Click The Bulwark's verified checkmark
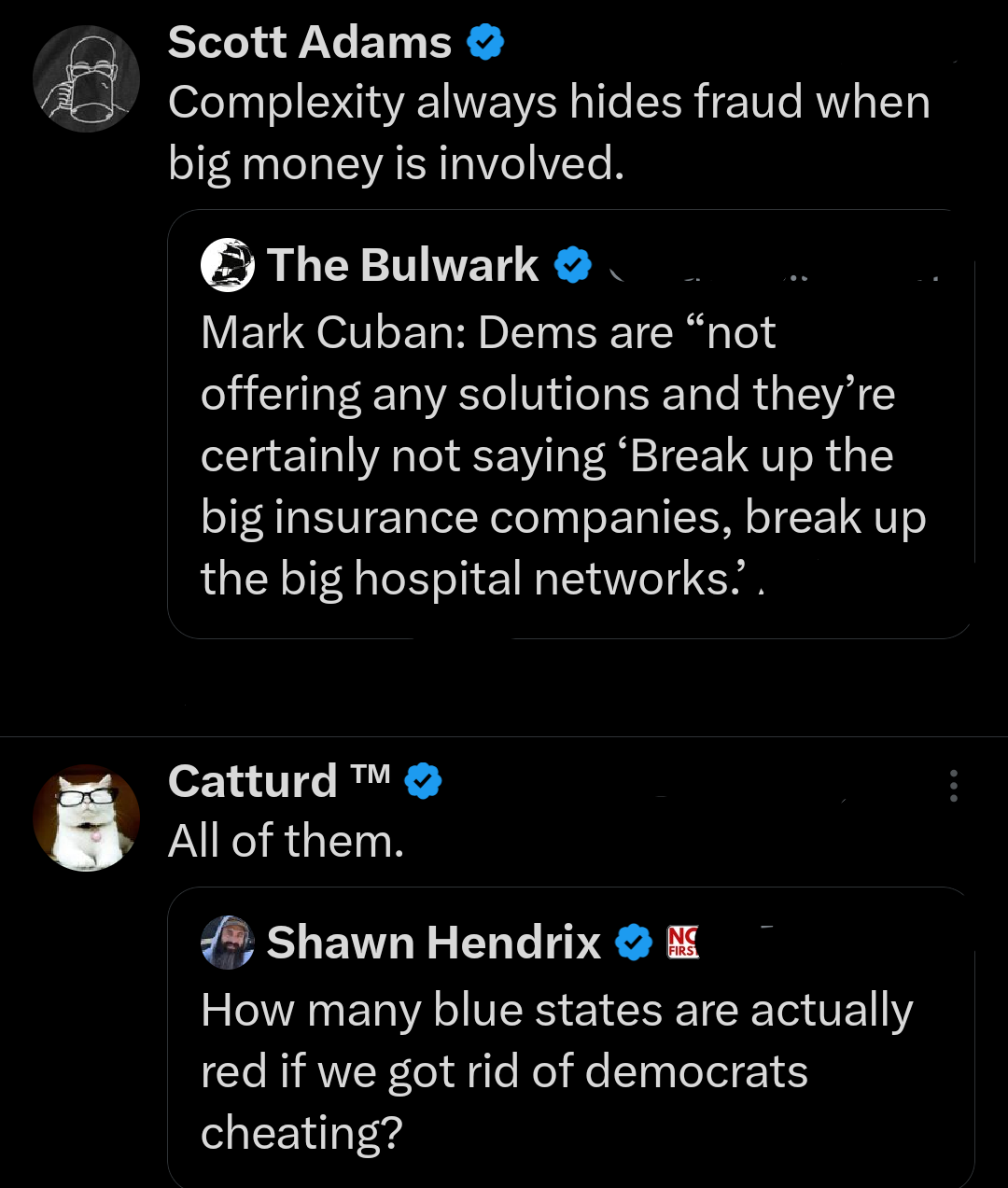This screenshot has height=1188, width=1008. pos(571,264)
